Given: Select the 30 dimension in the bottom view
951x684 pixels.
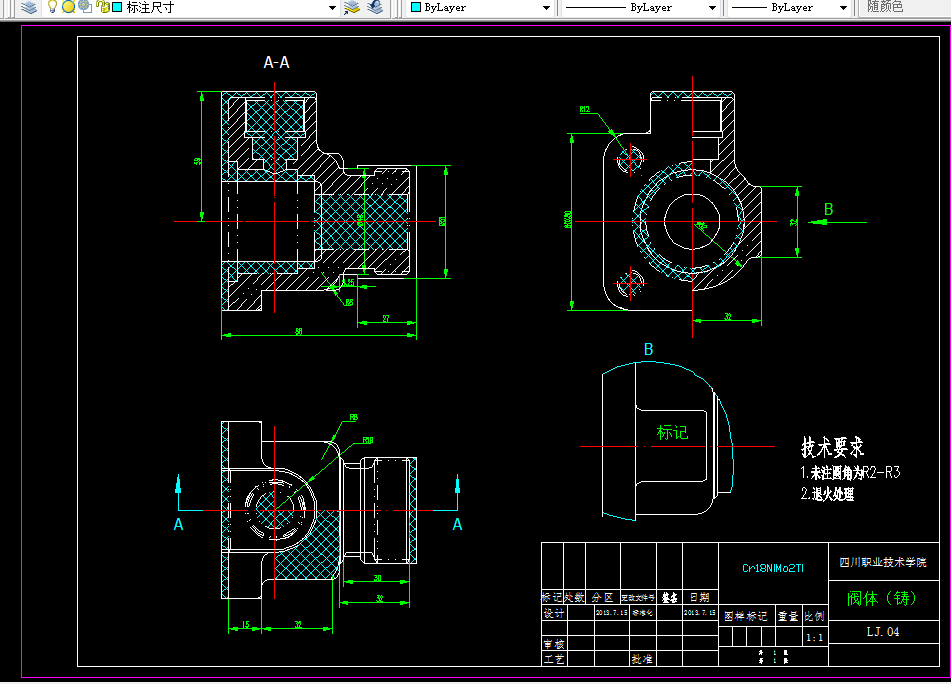Looking at the screenshot, I should (x=377, y=578).
